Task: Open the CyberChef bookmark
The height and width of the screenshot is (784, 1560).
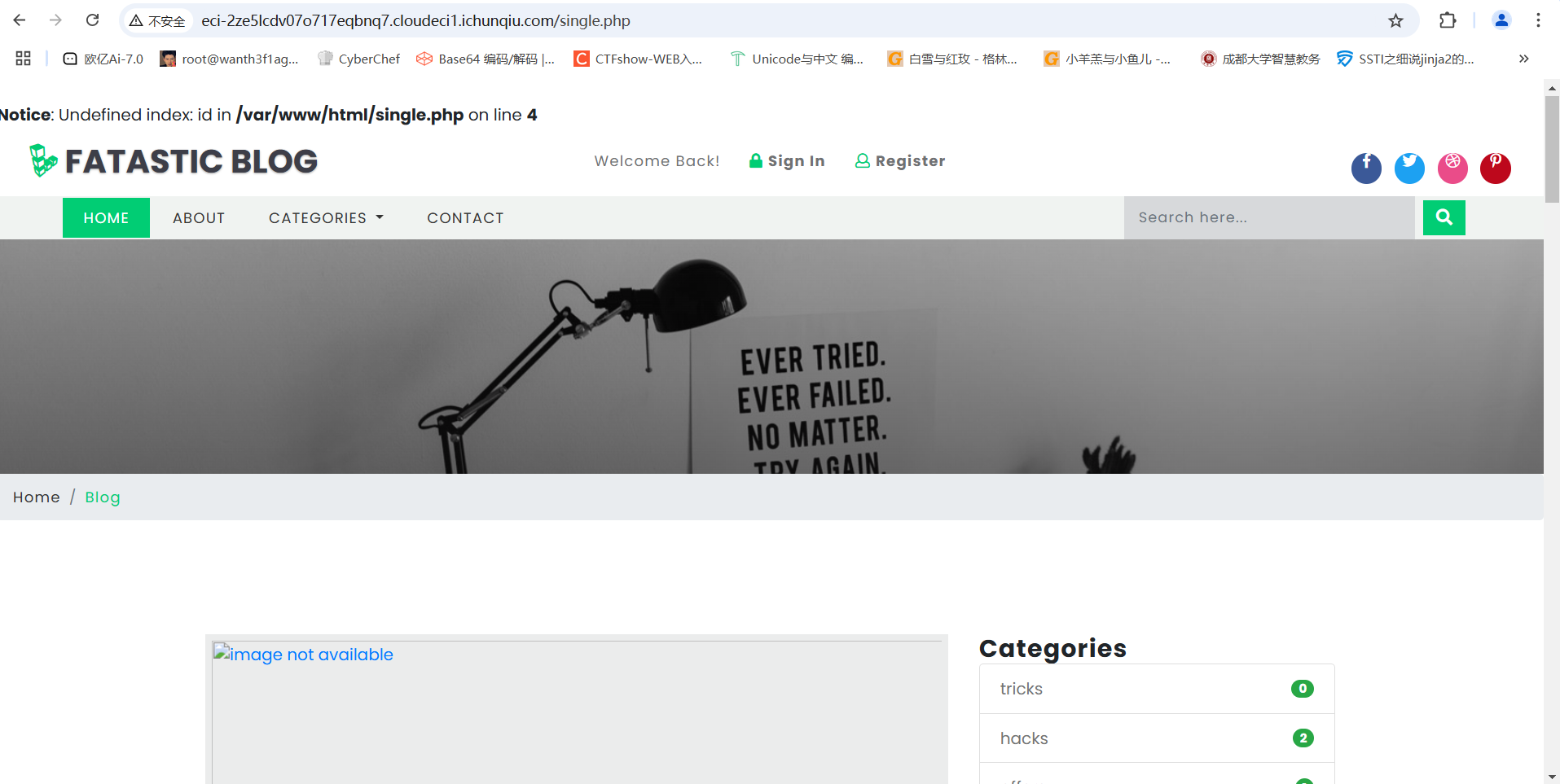Action: 359,59
